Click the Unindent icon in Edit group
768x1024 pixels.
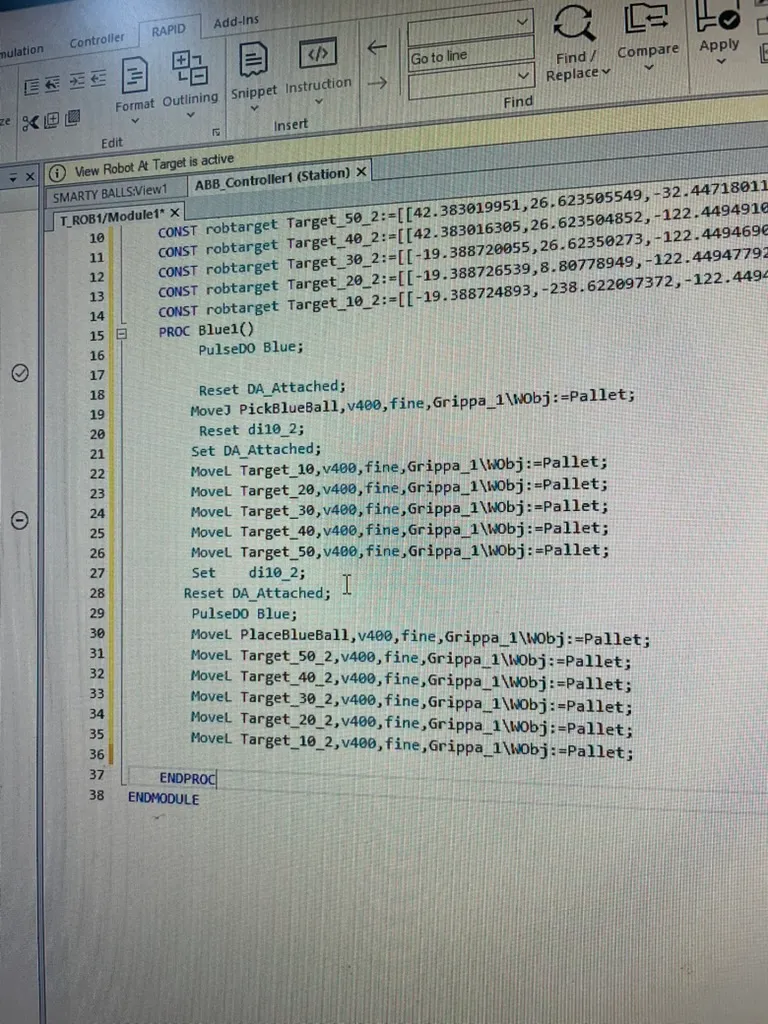coord(98,80)
